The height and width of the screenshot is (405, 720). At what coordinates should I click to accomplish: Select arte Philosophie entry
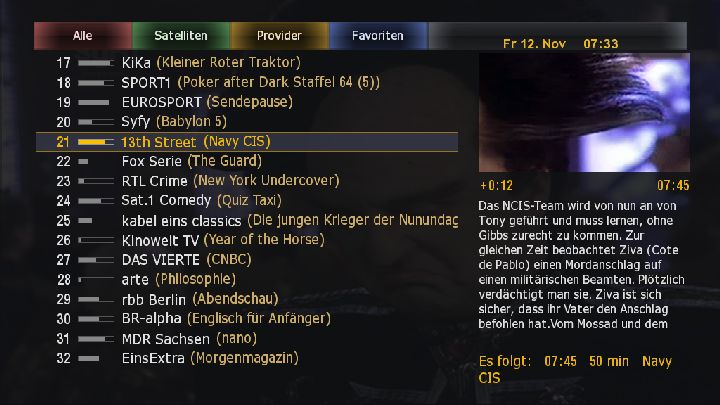tap(247, 279)
